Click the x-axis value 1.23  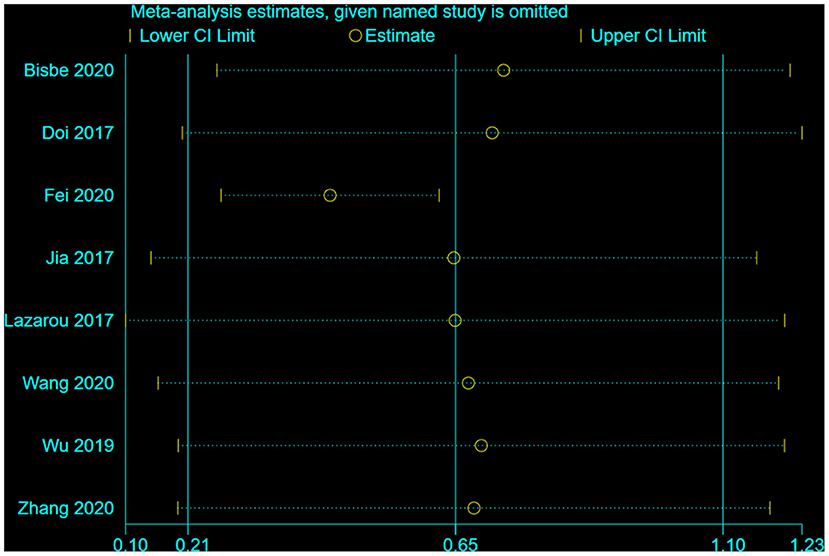point(807,545)
